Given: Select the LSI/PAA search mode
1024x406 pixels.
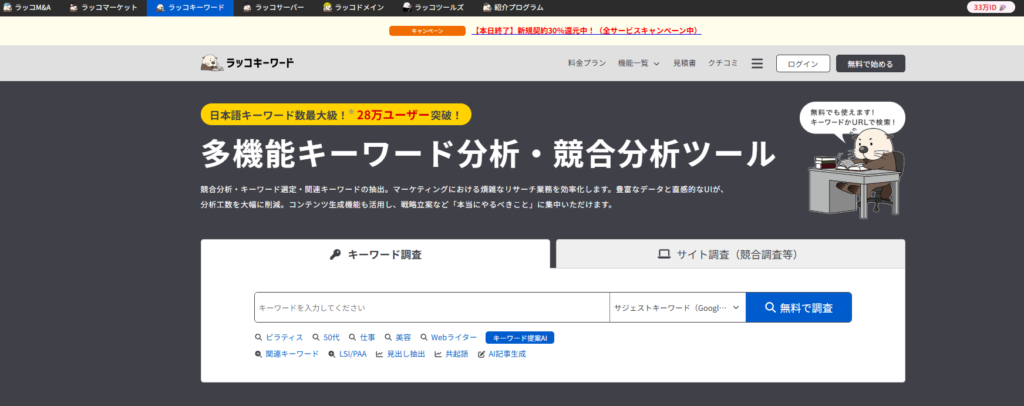Looking at the screenshot, I should tap(347, 354).
